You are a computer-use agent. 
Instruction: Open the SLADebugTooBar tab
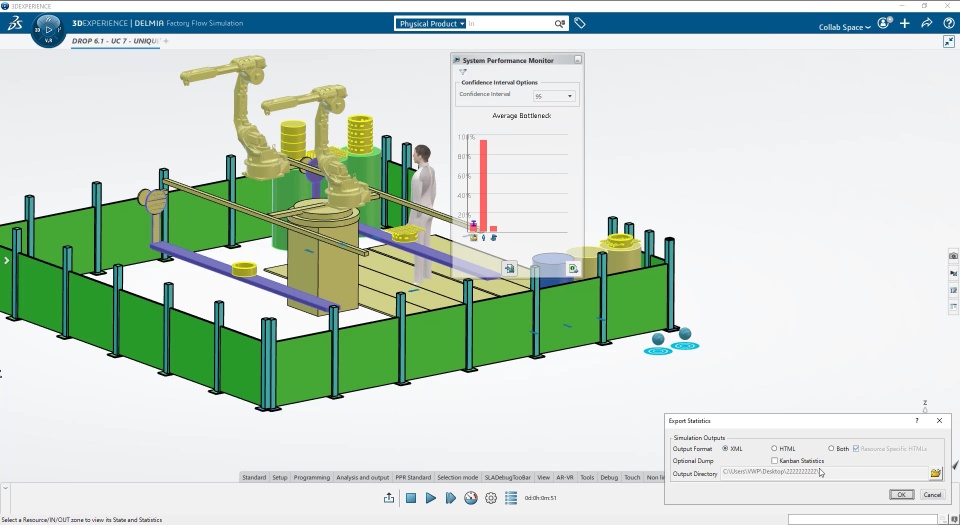click(508, 477)
